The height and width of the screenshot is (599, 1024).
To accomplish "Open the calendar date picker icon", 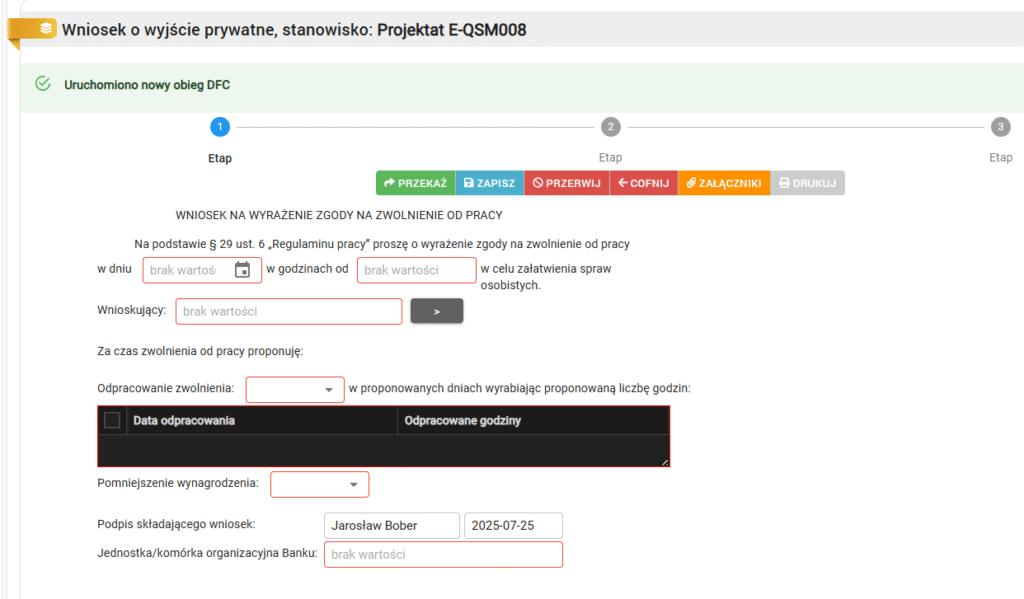I will click(242, 270).
